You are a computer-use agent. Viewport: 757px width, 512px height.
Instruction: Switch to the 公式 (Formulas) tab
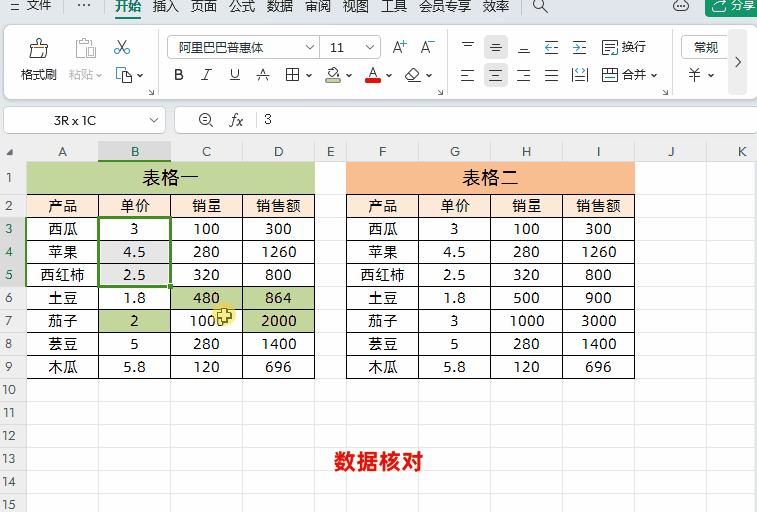click(242, 6)
